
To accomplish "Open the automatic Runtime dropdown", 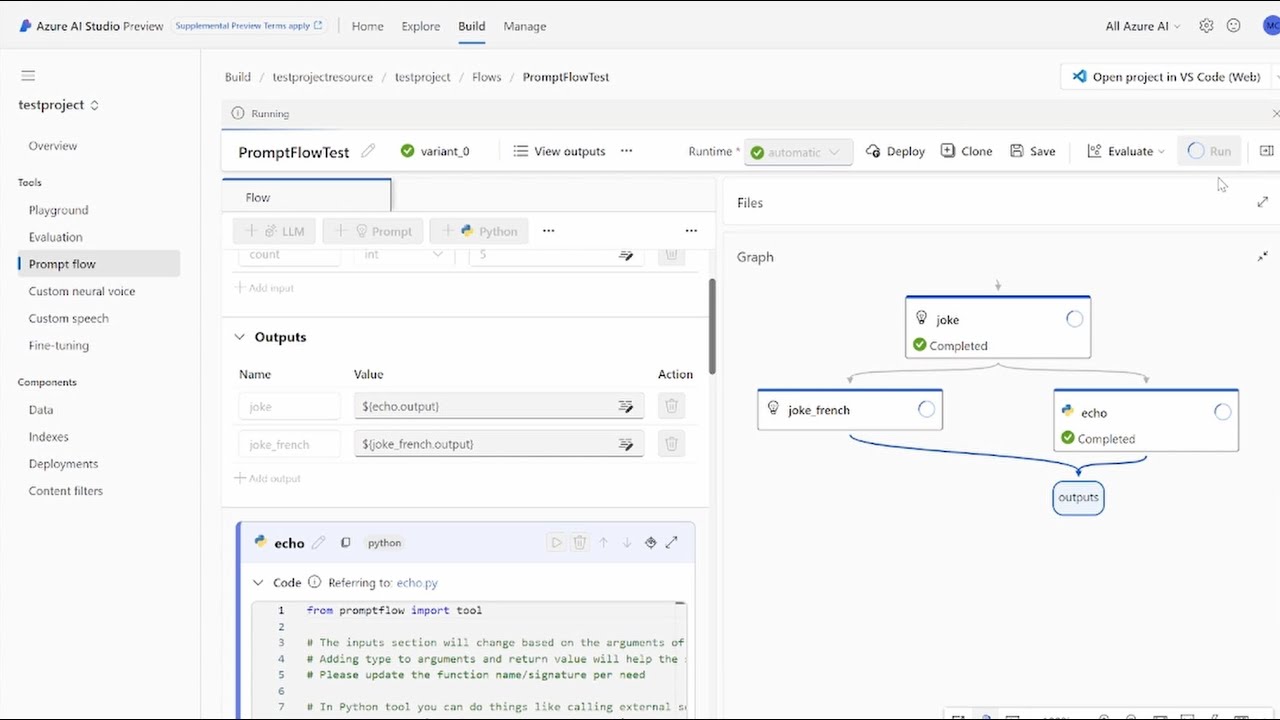I will [798, 152].
